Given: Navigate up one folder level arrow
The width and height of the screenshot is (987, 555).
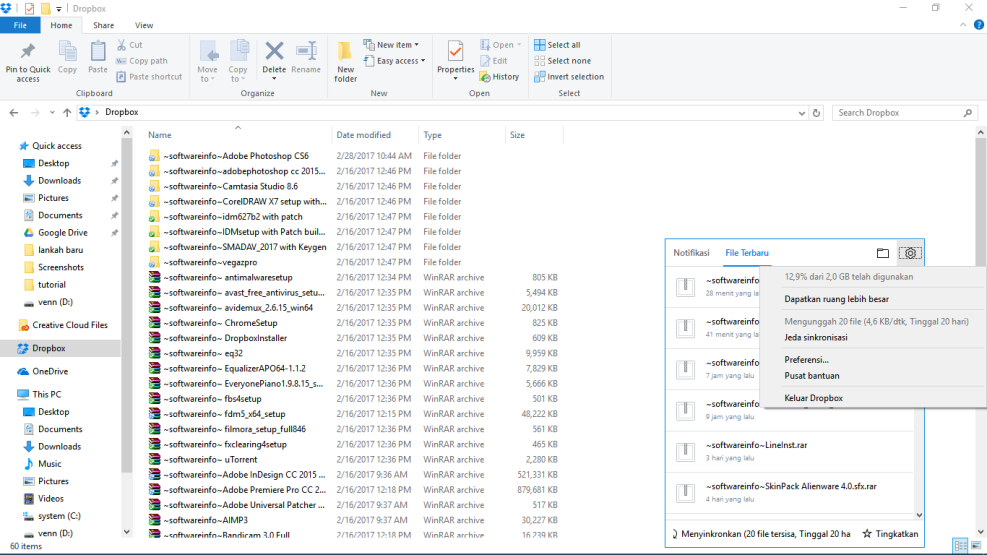Looking at the screenshot, I should tap(66, 113).
